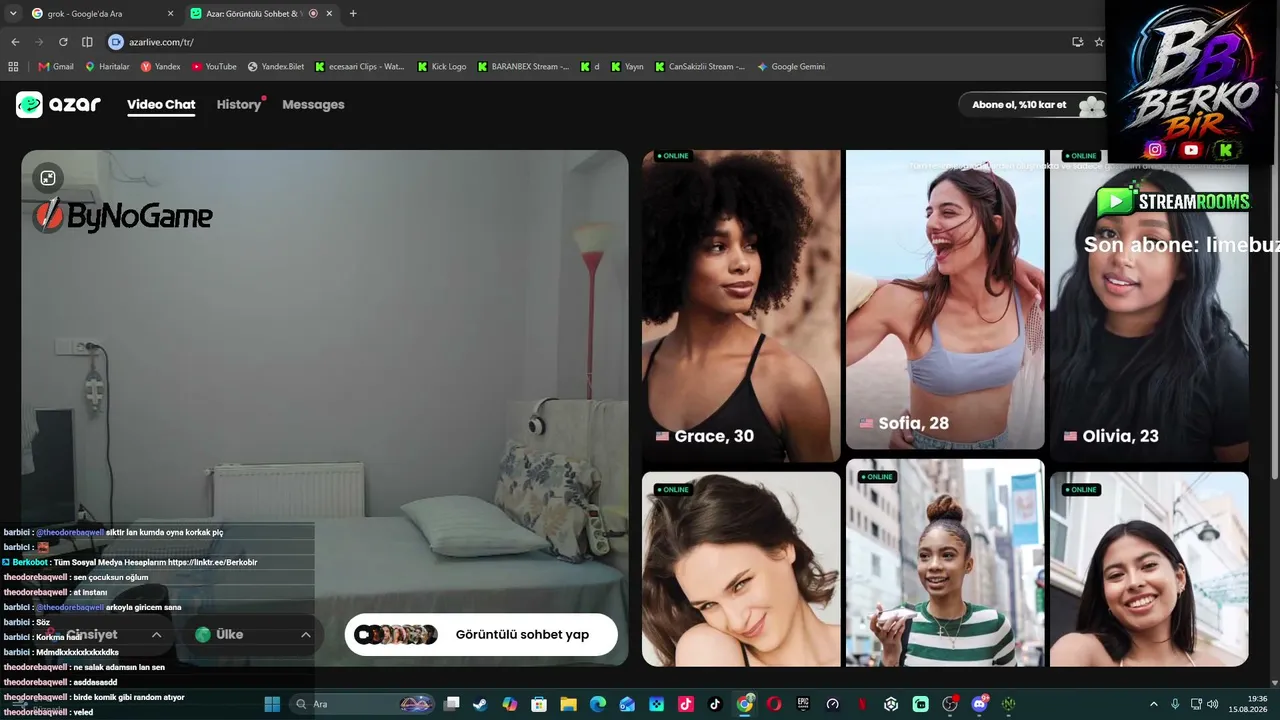
Task: Open Opera browser from the taskbar
Action: tap(774, 704)
